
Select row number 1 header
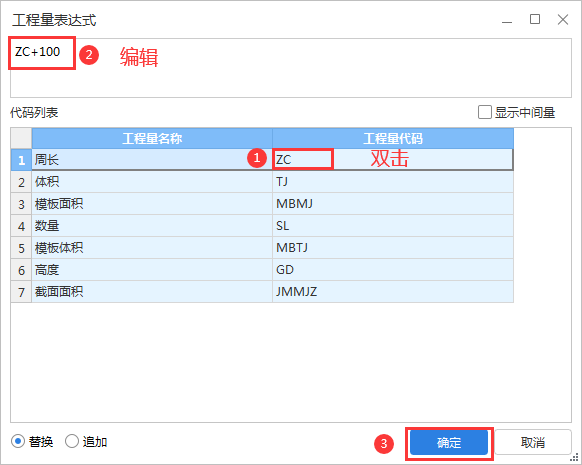(x=21, y=160)
